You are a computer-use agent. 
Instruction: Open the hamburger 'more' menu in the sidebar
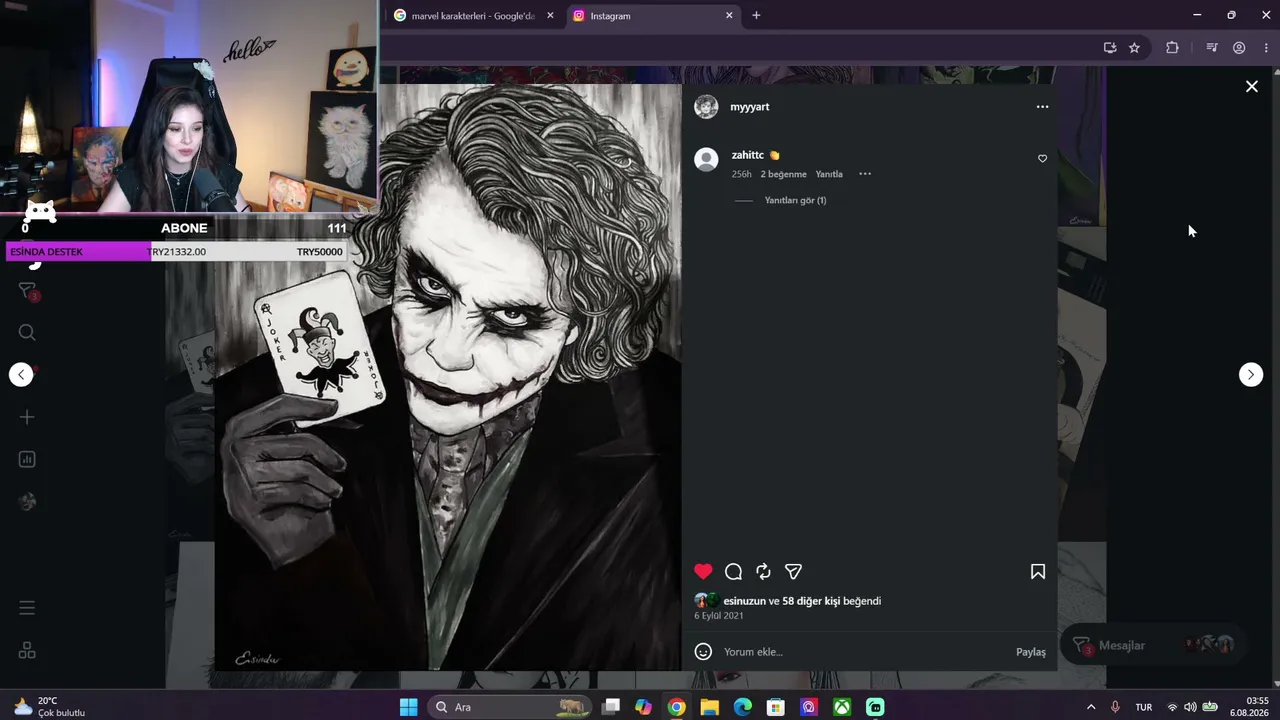pyautogui.click(x=27, y=608)
